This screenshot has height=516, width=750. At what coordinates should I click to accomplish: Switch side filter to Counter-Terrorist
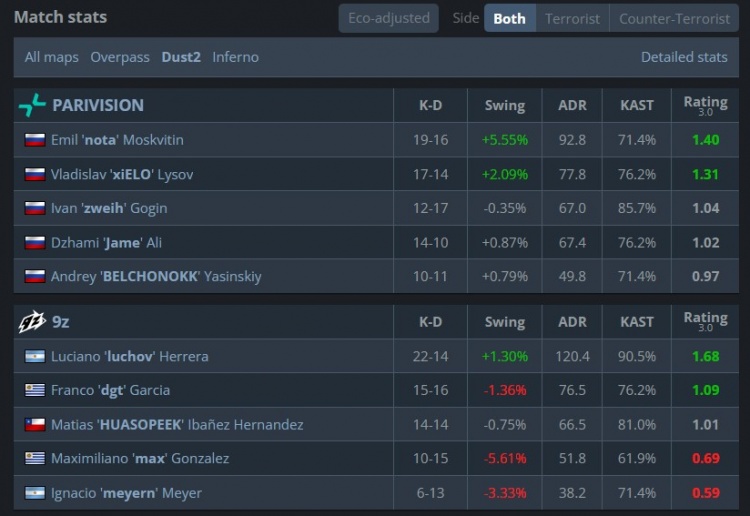point(674,18)
